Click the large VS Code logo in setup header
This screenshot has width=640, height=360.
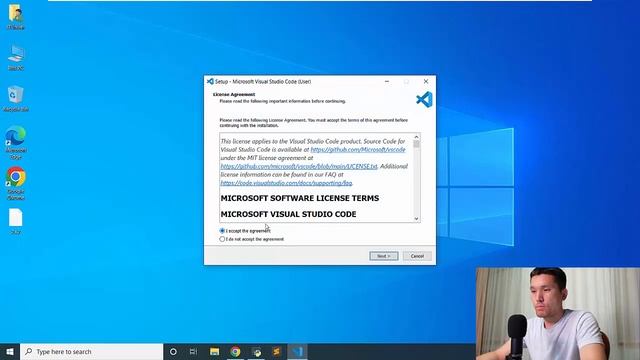coord(424,100)
